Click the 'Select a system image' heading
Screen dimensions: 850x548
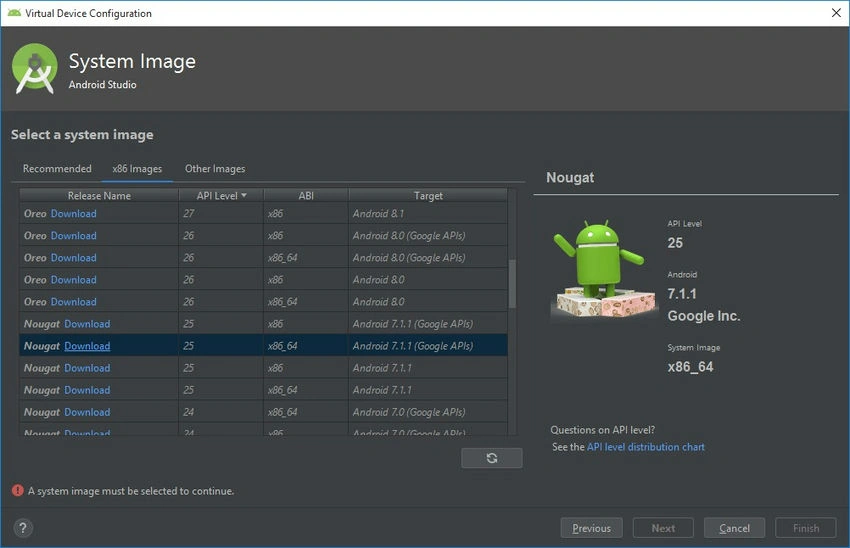(x=82, y=134)
